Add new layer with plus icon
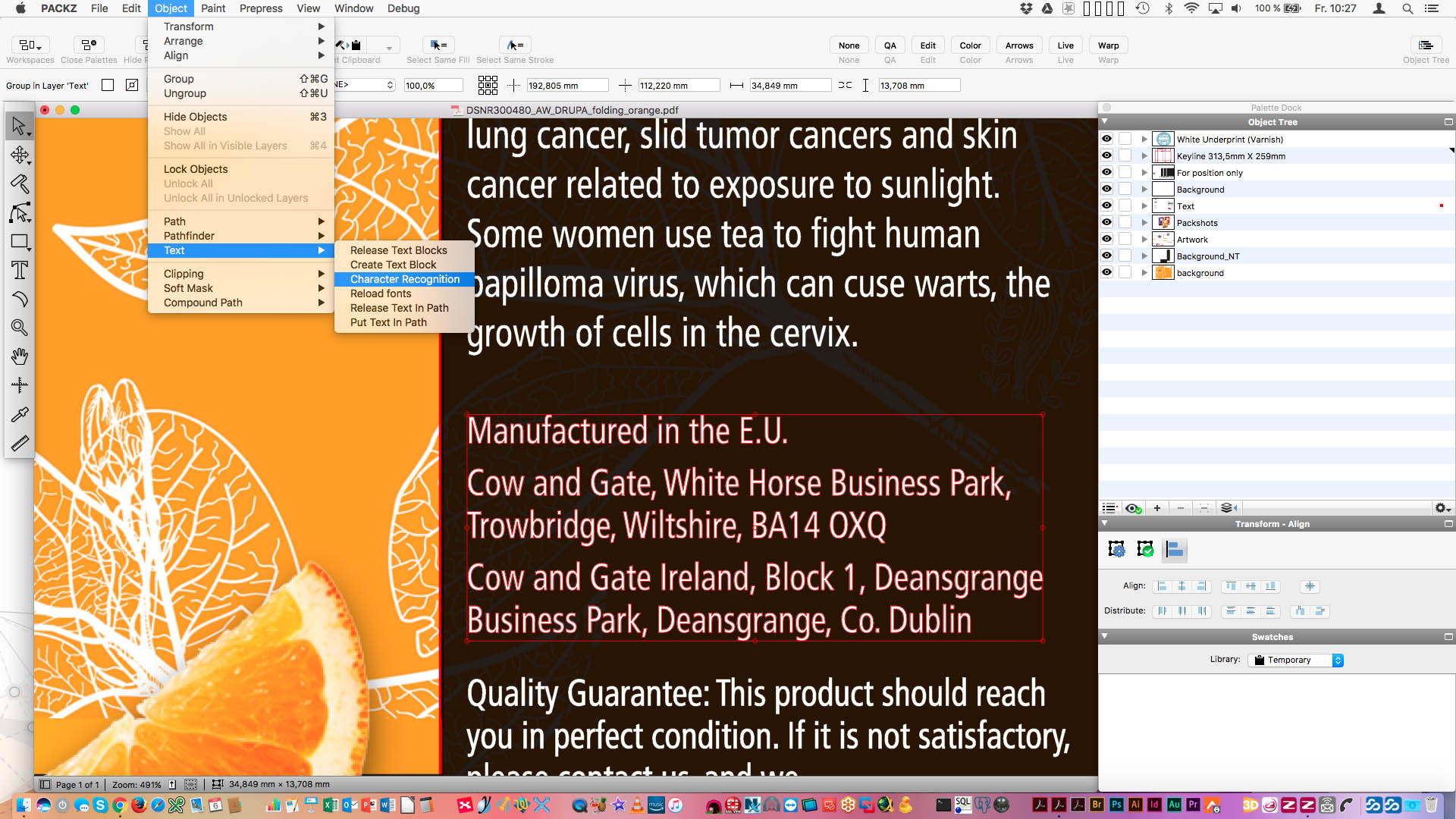Viewport: 1456px width, 819px height. click(1157, 508)
